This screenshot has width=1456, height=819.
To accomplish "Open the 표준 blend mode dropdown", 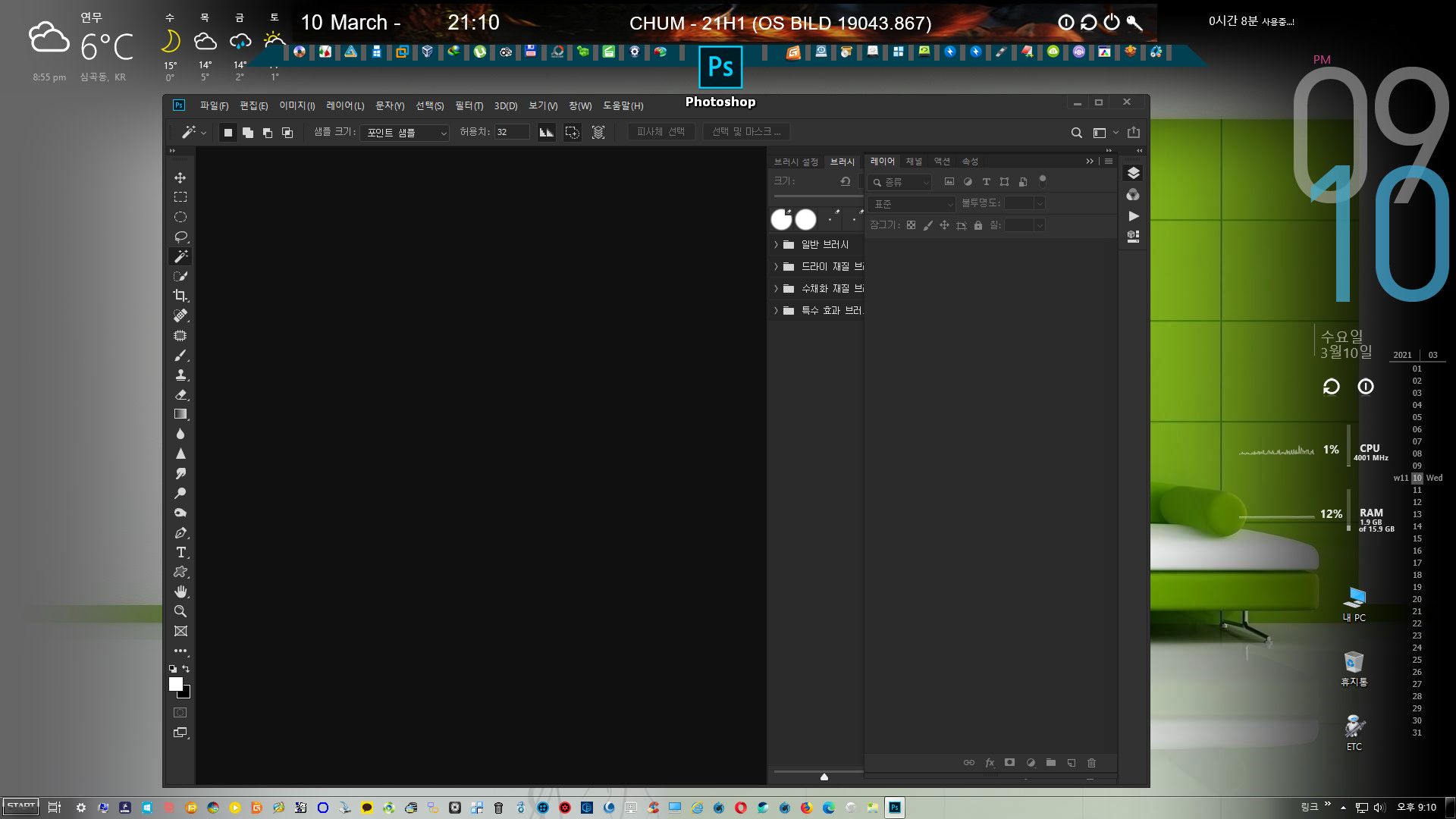I will (912, 204).
